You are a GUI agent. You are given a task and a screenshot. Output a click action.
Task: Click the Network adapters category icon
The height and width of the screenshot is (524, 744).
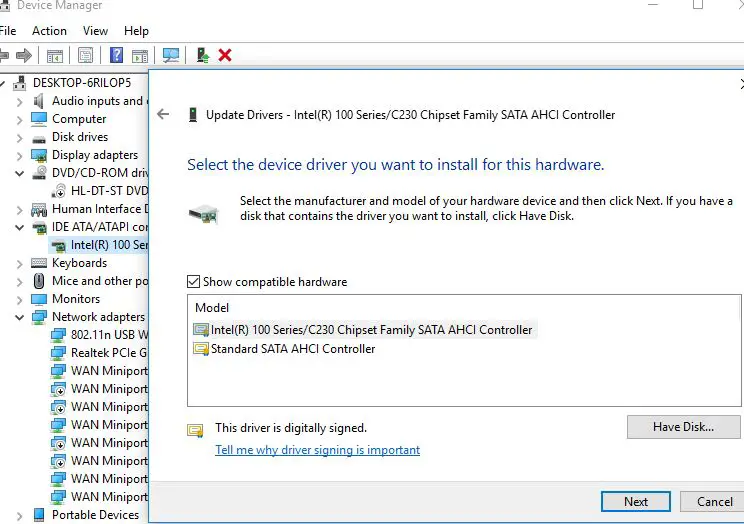(39, 317)
